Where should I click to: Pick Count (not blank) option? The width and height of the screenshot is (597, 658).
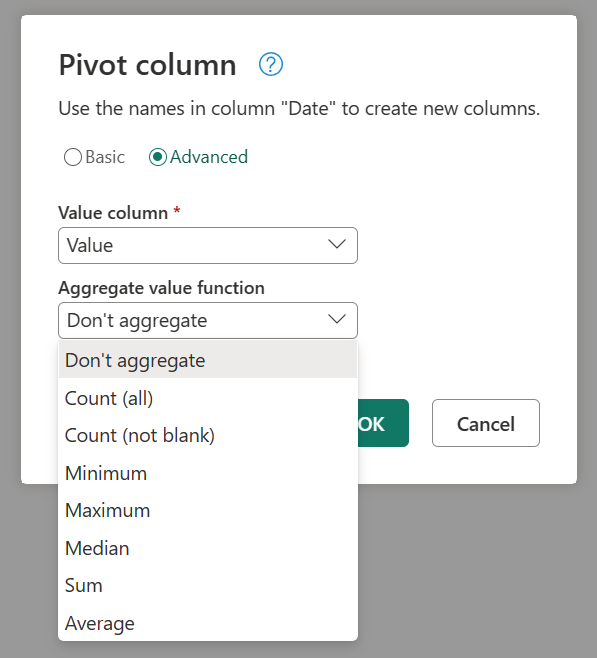coord(208,436)
